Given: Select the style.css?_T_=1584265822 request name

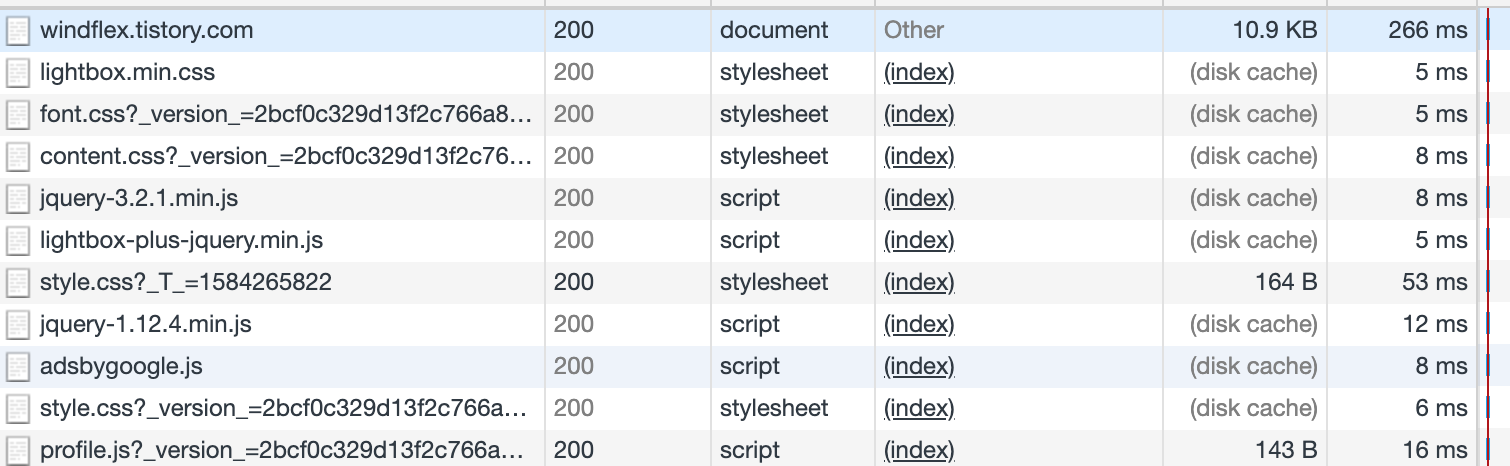Looking at the screenshot, I should pos(186,283).
